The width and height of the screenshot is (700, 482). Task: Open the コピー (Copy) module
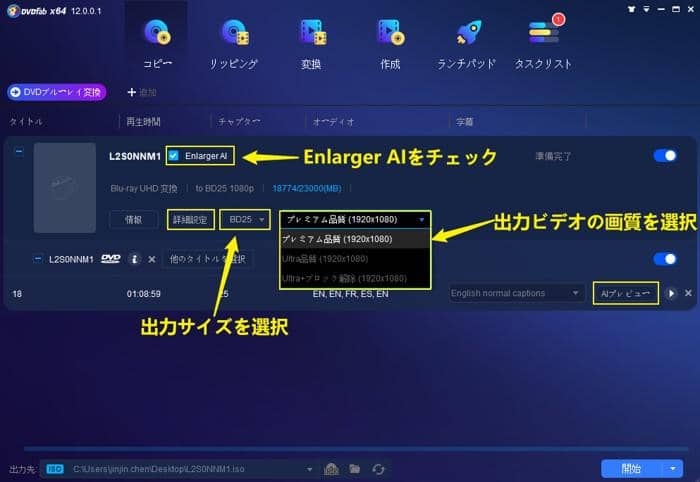(157, 43)
